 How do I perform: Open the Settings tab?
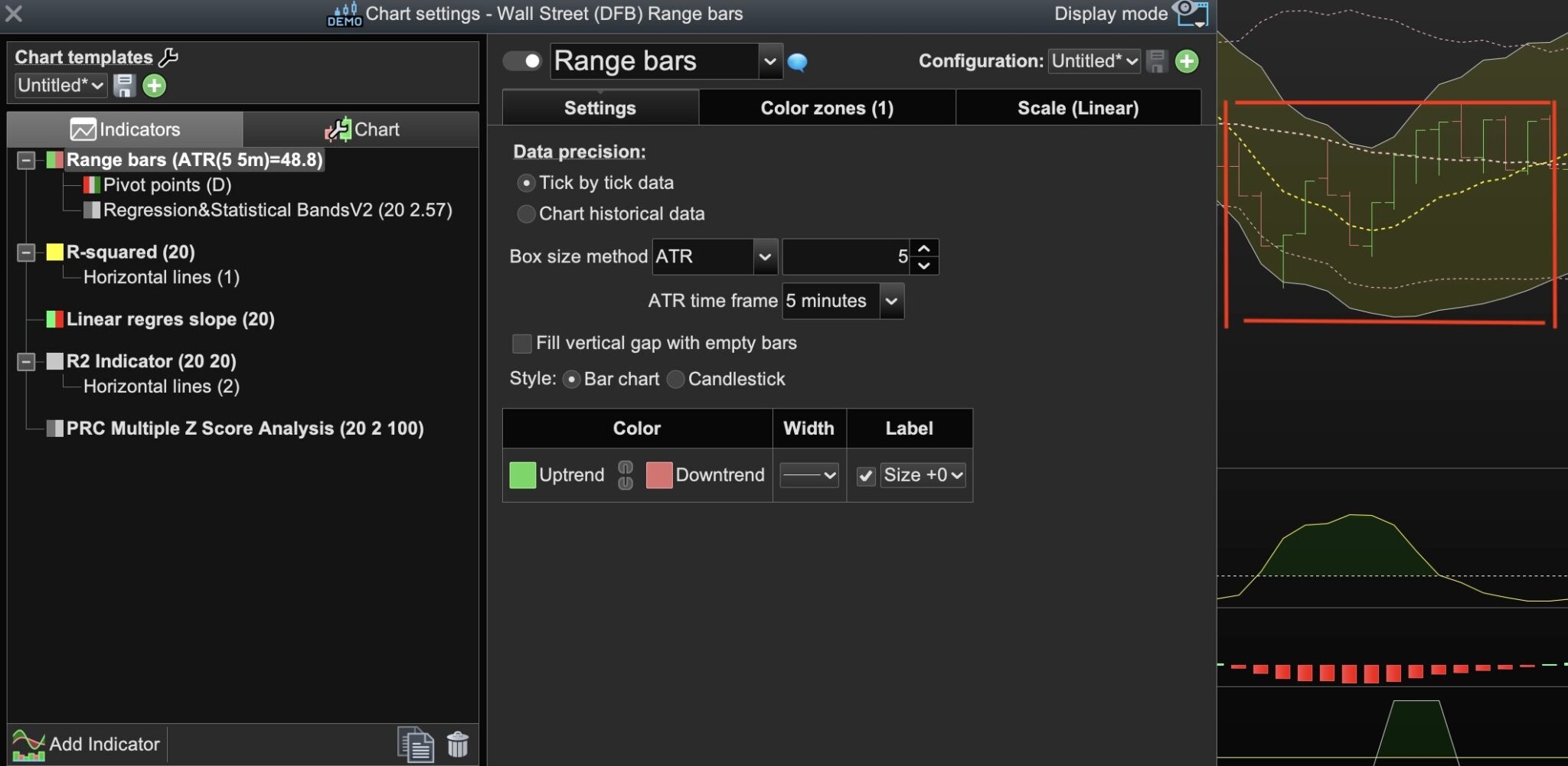click(x=600, y=108)
